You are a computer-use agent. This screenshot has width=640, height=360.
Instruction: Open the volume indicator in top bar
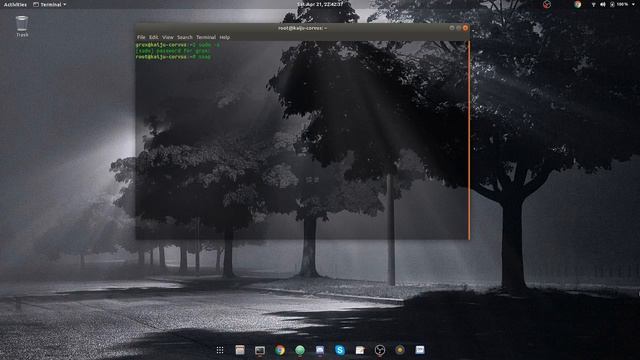click(603, 4)
